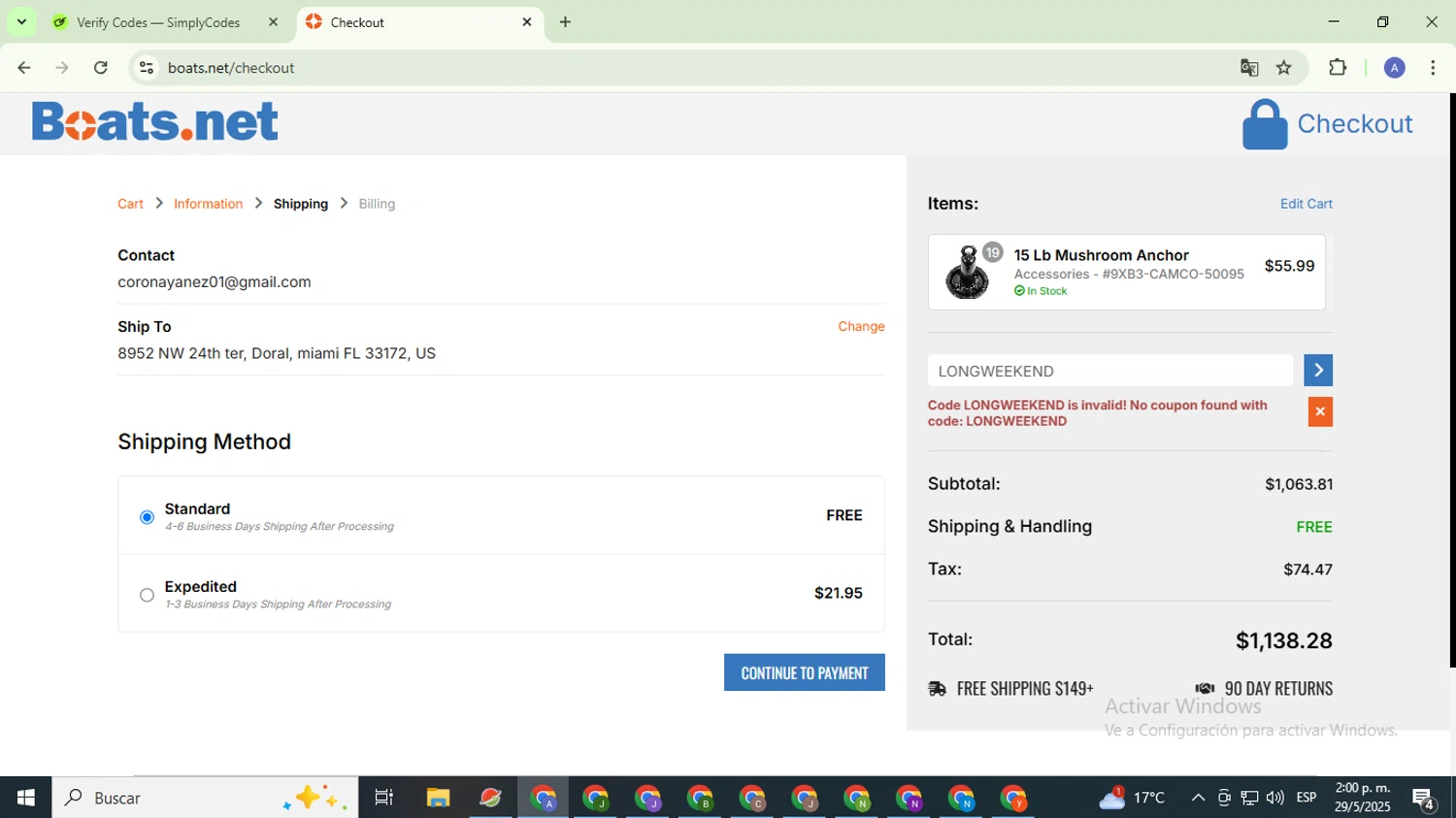Click the LONGWEEKEND coupon code field
This screenshot has height=818, width=1456.
pos(1109,371)
